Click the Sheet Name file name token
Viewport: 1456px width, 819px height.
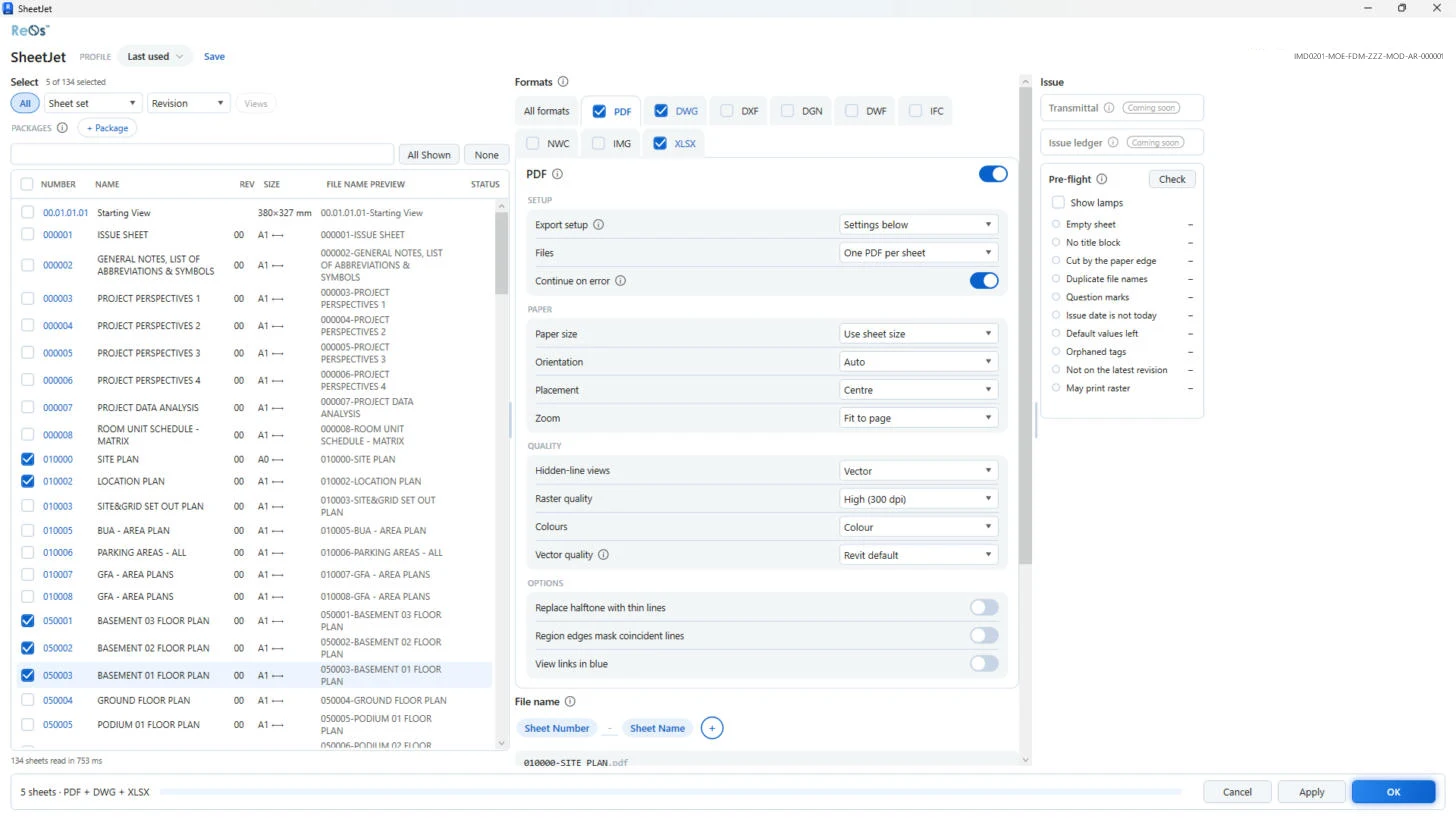pyautogui.click(x=657, y=728)
